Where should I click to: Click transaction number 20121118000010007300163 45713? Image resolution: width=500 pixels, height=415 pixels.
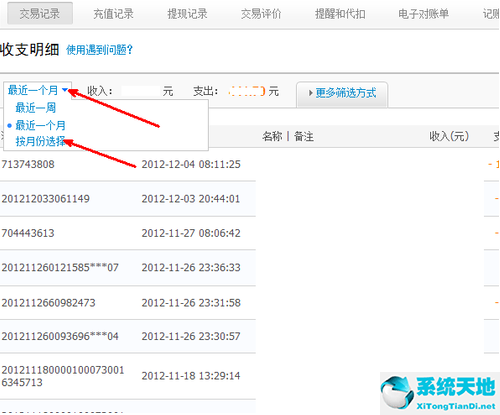coord(63,376)
